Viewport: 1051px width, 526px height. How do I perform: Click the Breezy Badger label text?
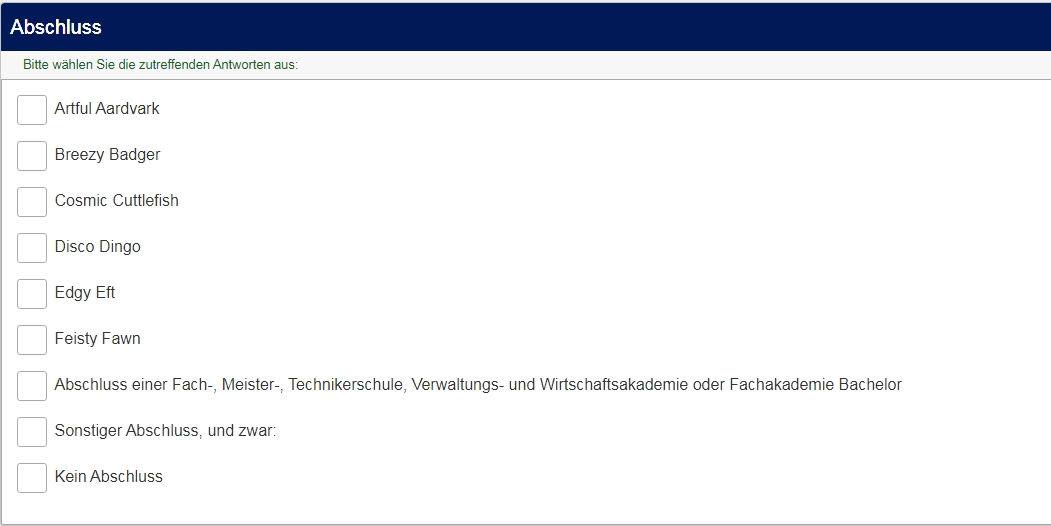107,155
